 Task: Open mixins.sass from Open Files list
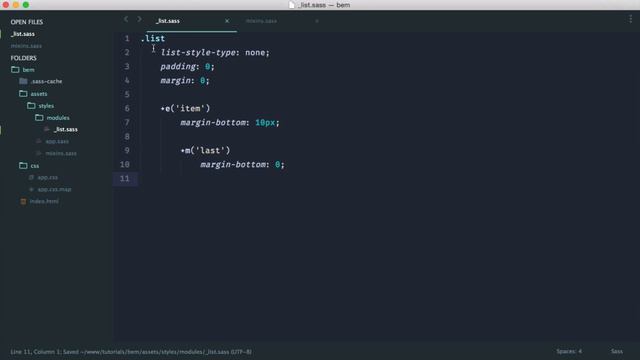tap(26, 46)
